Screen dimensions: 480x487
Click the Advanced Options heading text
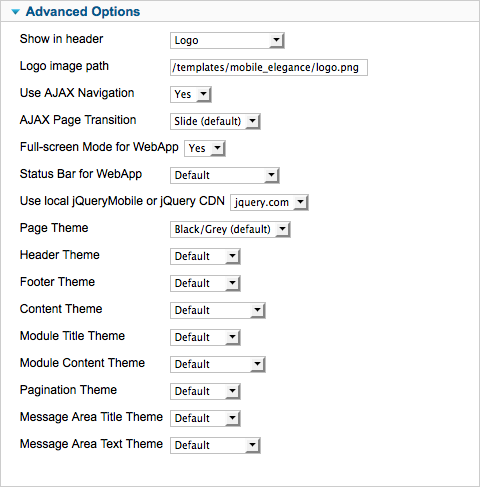click(83, 12)
